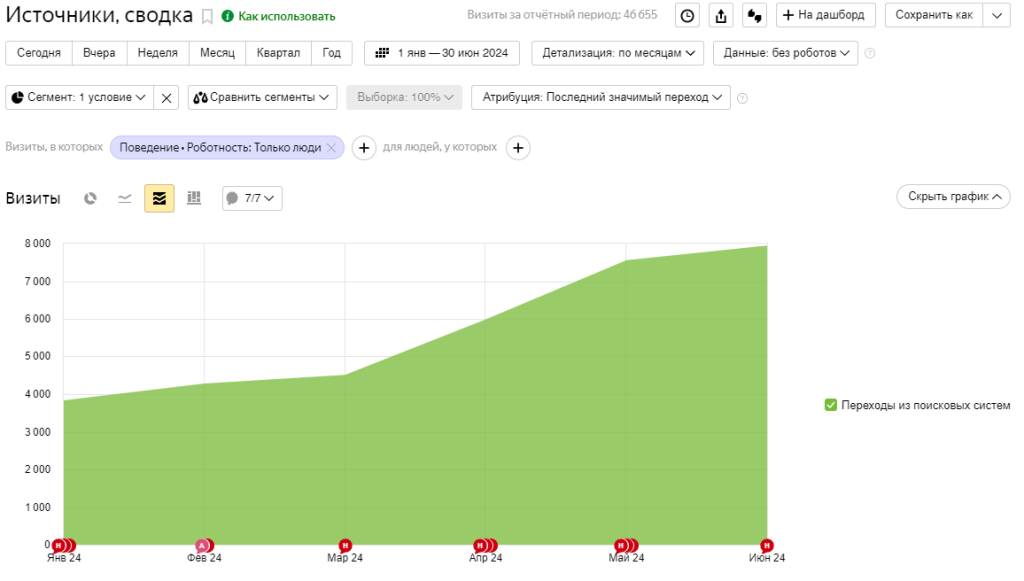Select the Квартал period tab

tap(277, 53)
